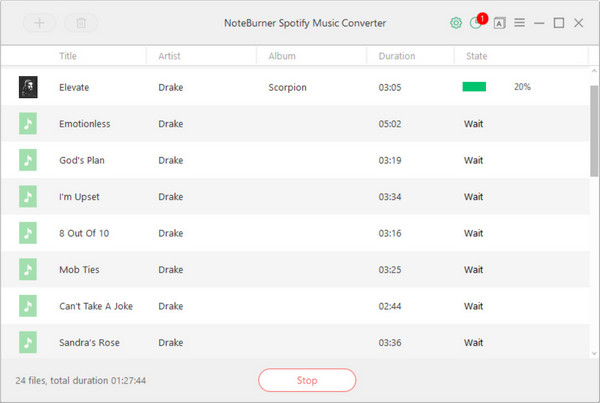This screenshot has width=600, height=403.
Task: Open conversion history clock icon
Action: (x=476, y=23)
